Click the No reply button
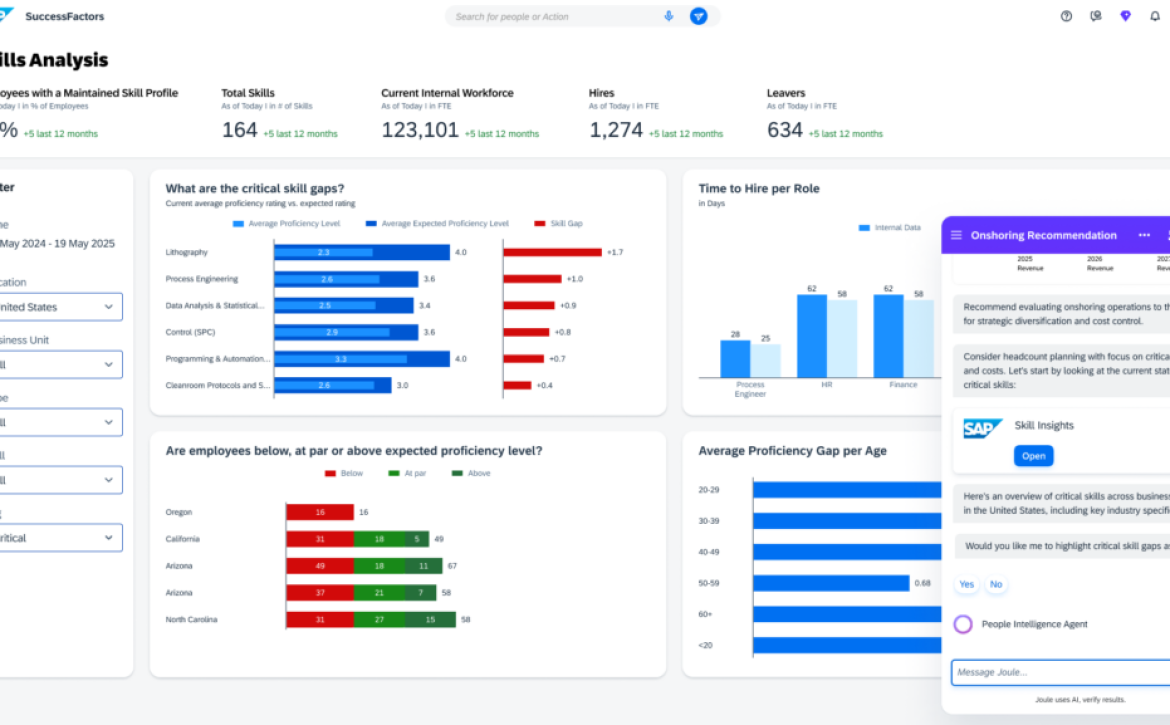The height and width of the screenshot is (725, 1170). tap(996, 584)
